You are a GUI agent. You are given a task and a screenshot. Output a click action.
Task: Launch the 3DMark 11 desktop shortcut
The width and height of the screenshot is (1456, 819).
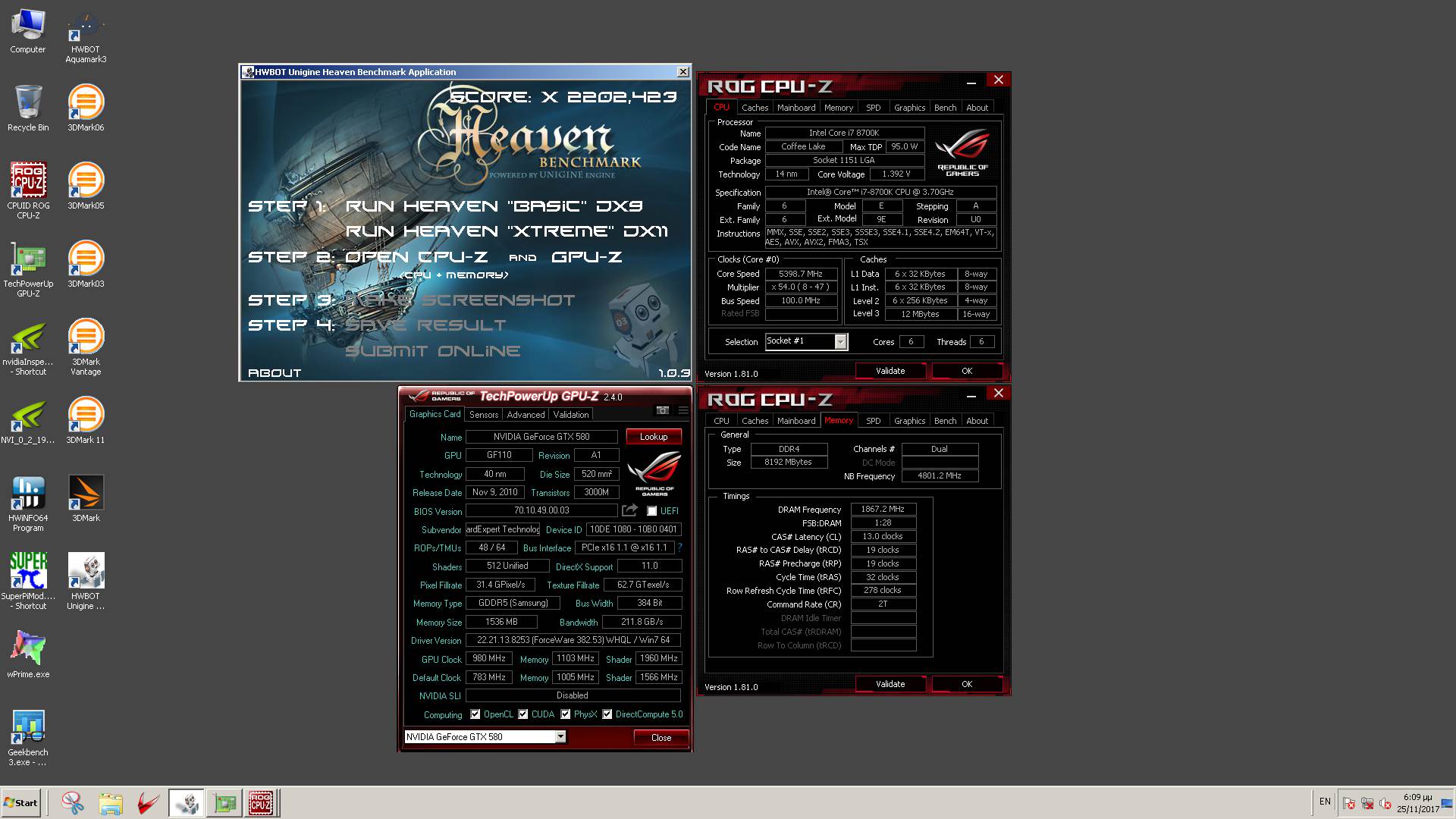click(86, 420)
